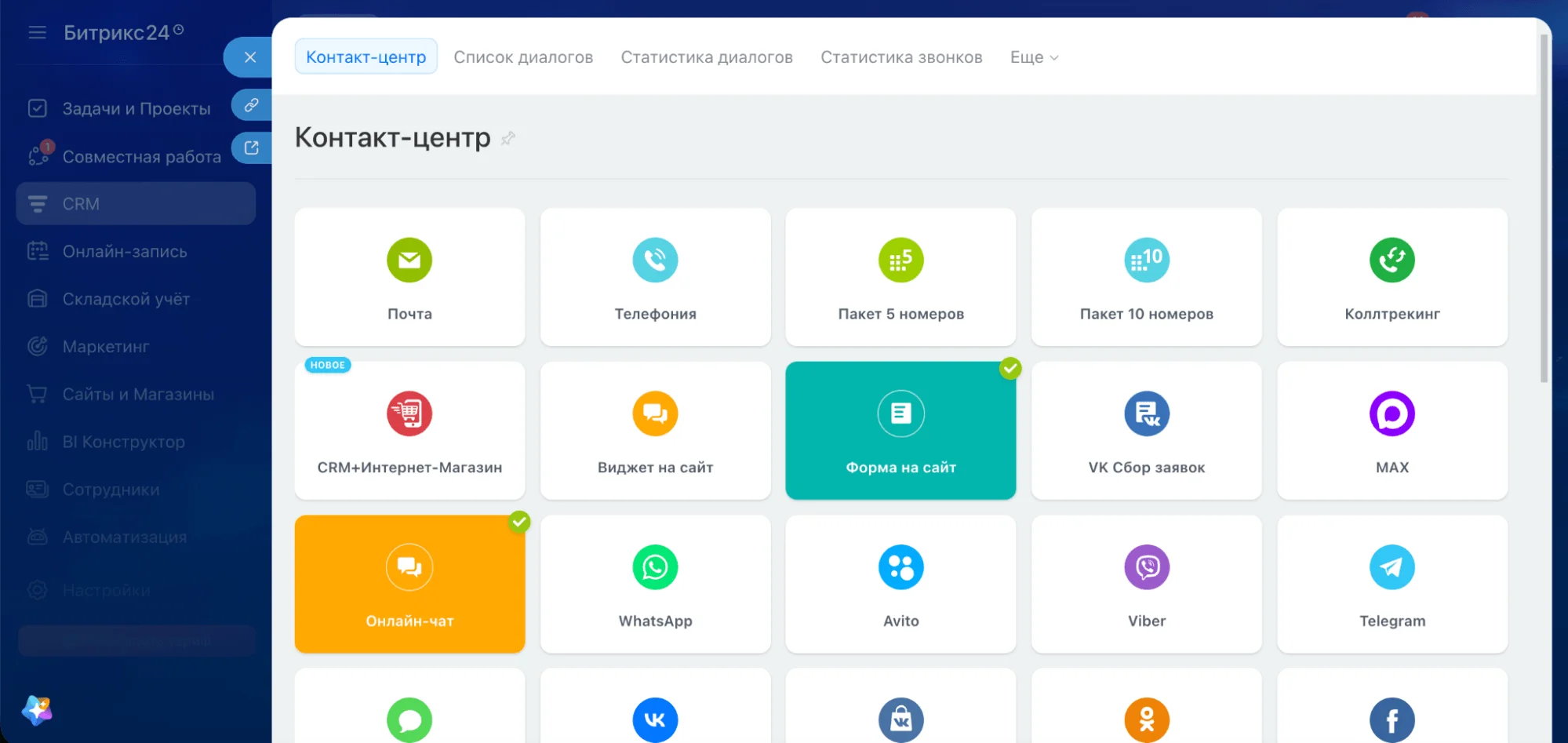Open the Коллтрекинг call tracking icon

1392,260
